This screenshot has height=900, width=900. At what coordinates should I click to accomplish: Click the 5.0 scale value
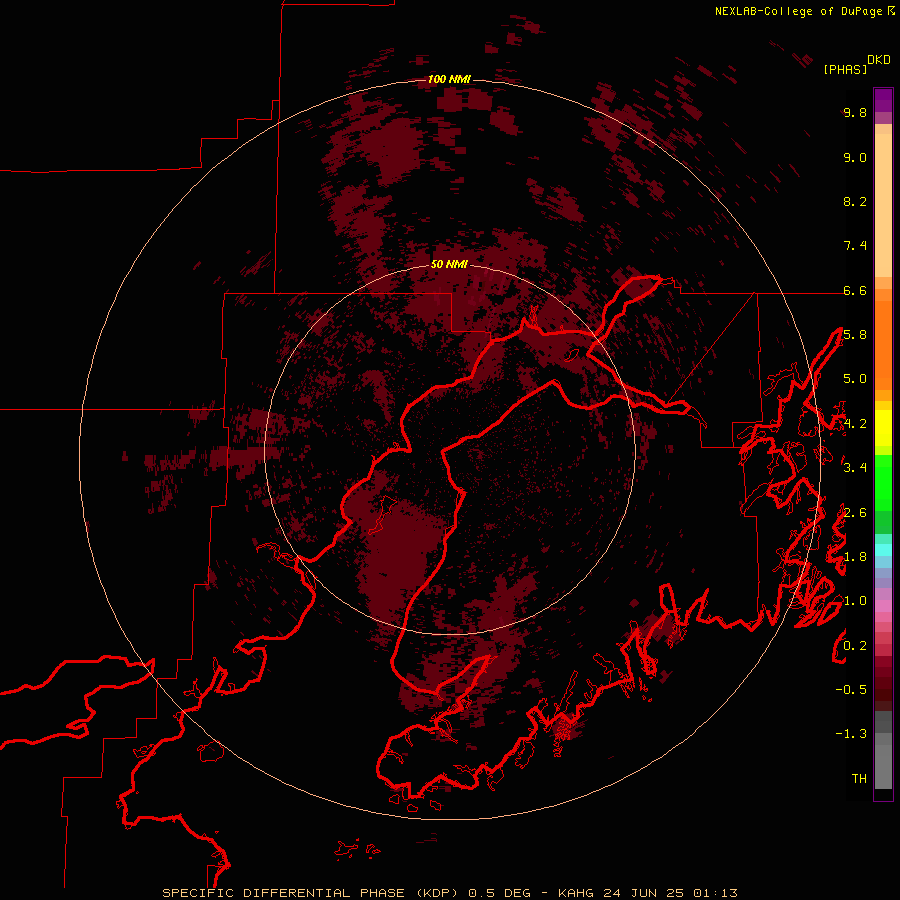[x=855, y=379]
